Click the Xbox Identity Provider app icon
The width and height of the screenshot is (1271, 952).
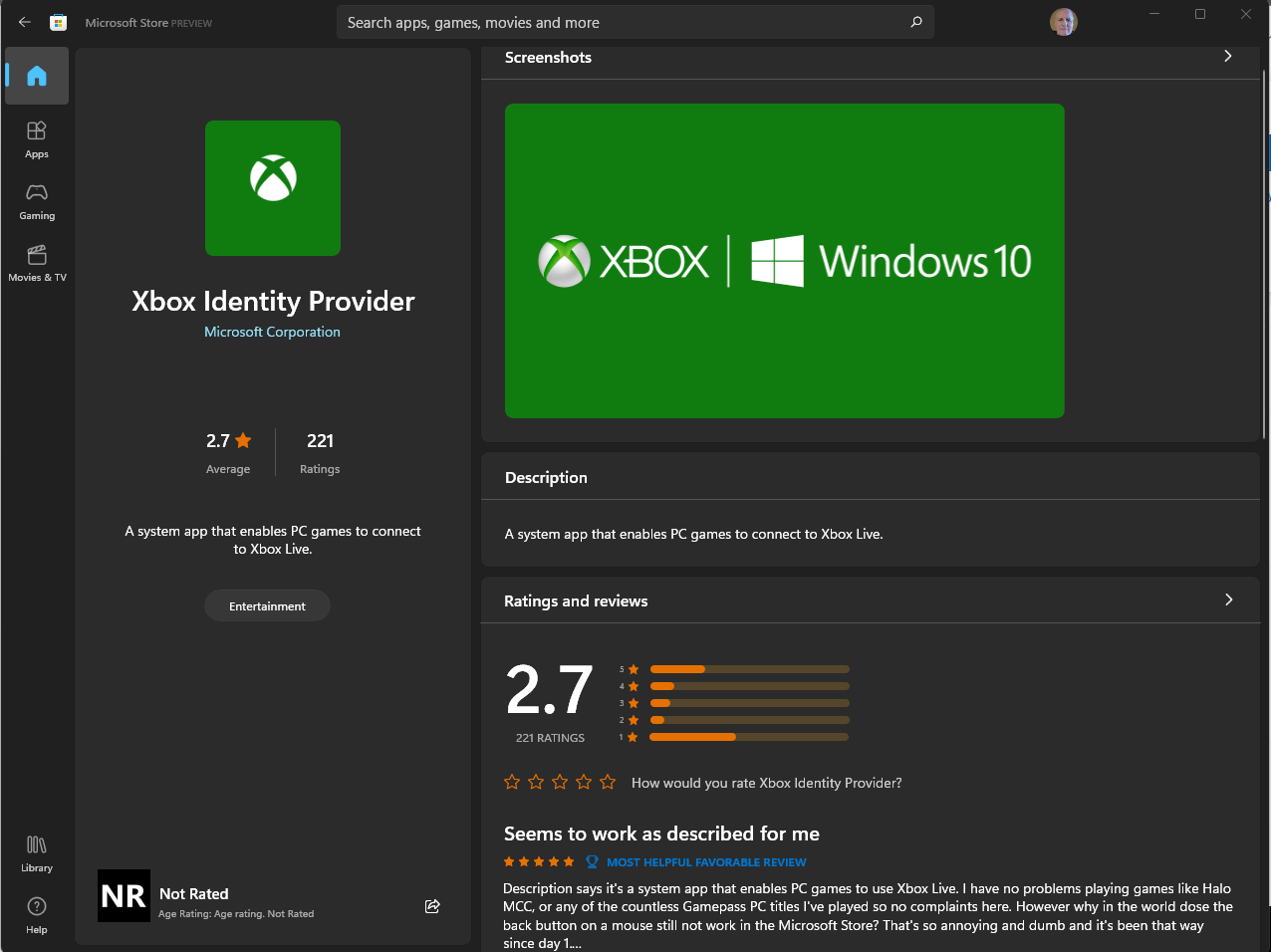(x=273, y=188)
